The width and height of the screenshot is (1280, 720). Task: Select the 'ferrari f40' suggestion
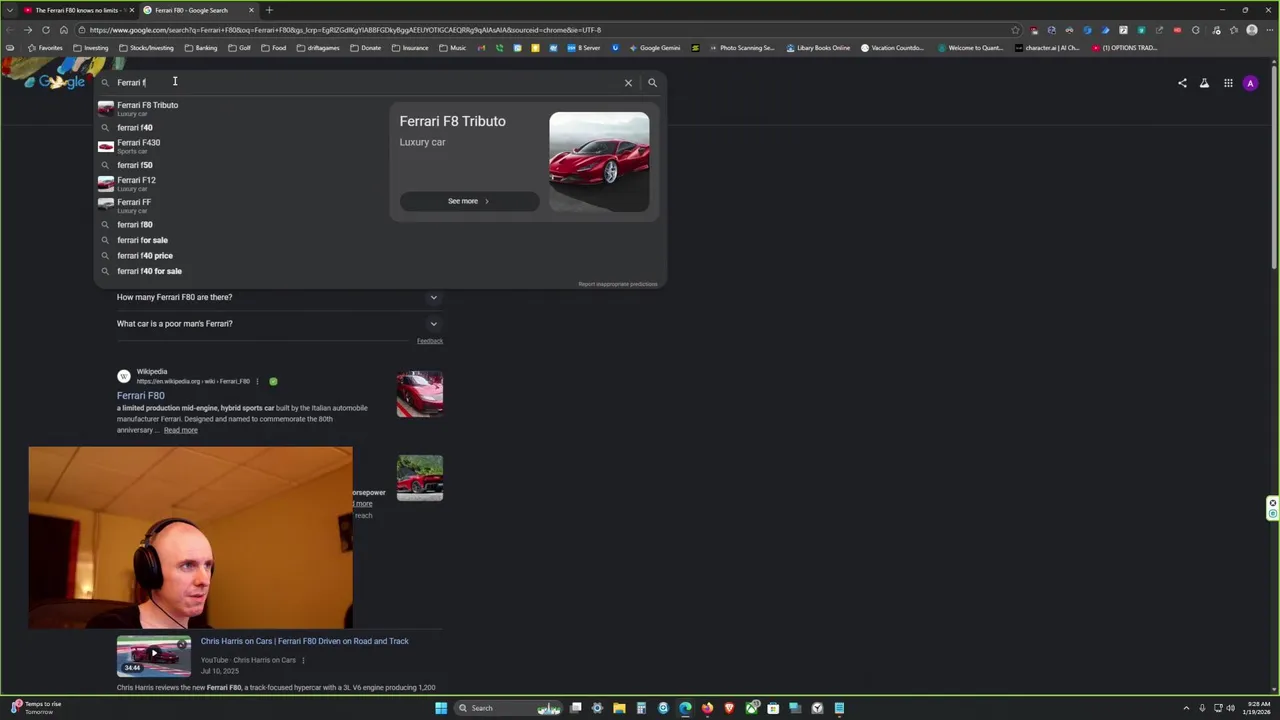[240, 128]
